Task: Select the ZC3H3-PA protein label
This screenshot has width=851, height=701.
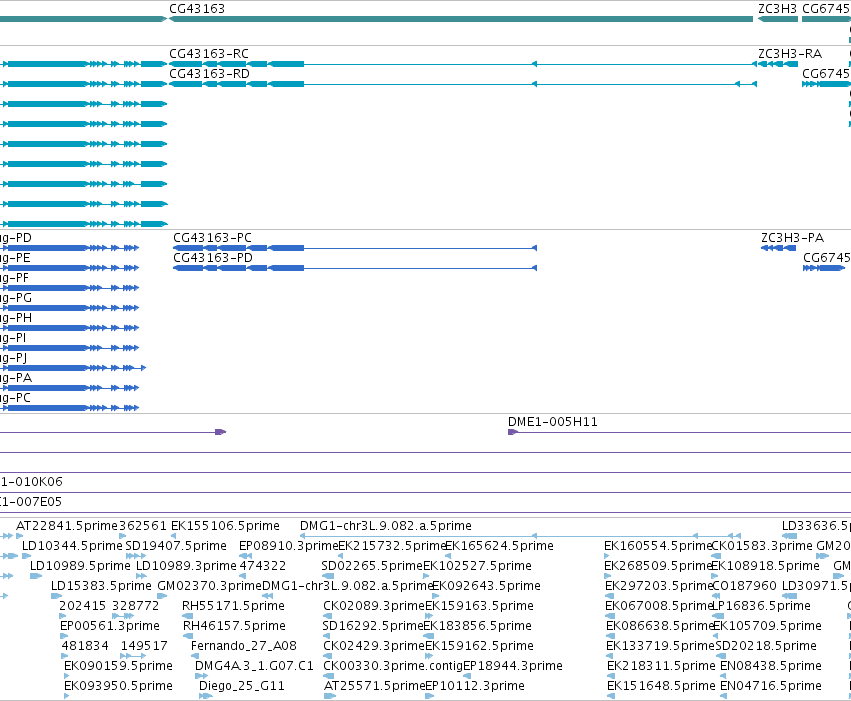Action: [792, 238]
